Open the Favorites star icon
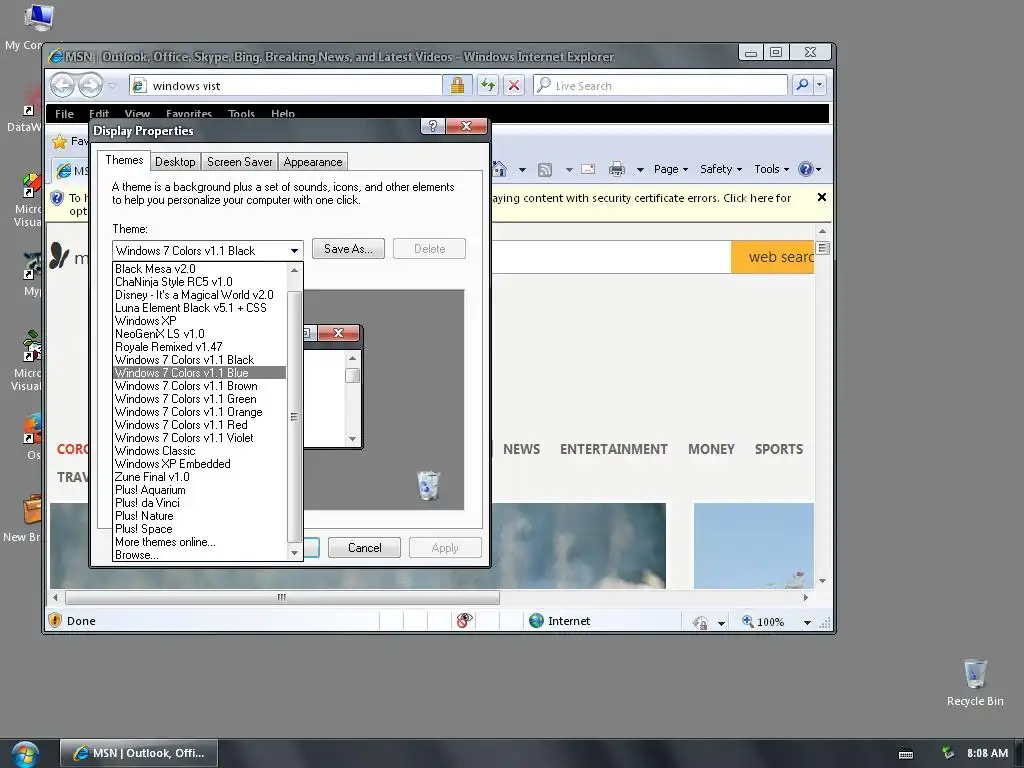The image size is (1024, 768). click(x=59, y=141)
